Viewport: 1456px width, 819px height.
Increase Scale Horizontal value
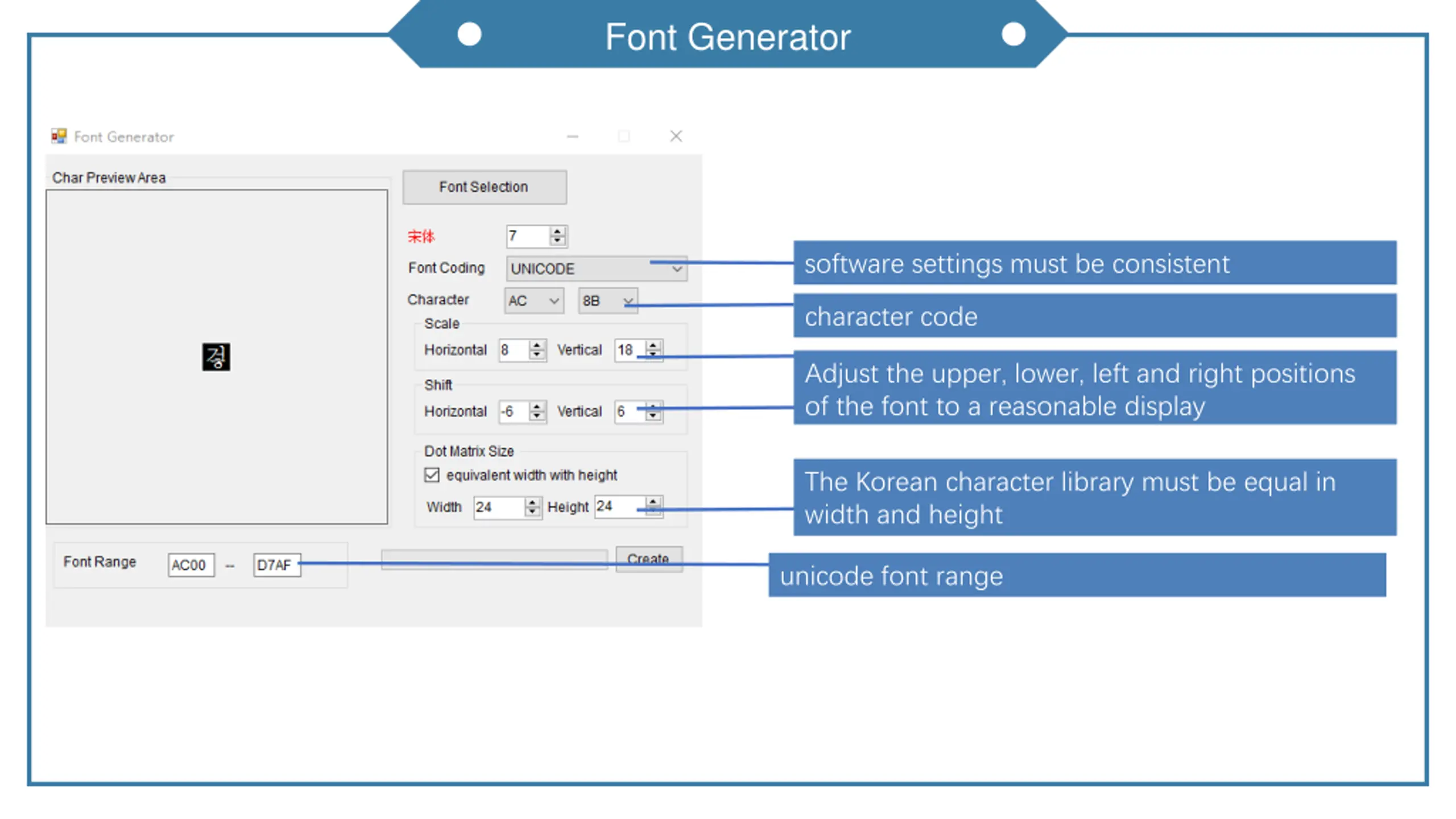click(537, 345)
